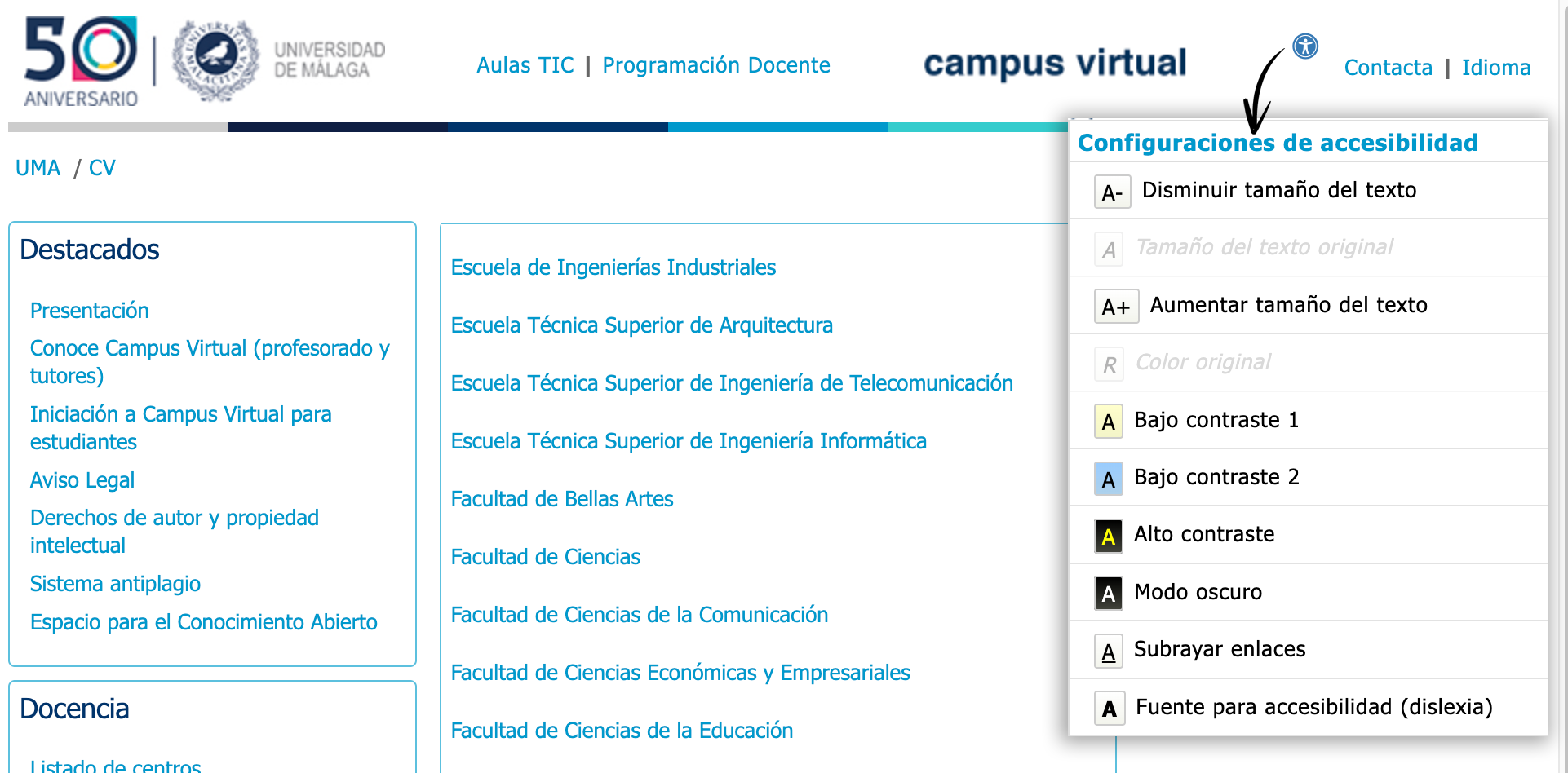Open the Aulas TIC menu item
Viewport: 1568px width, 773px height.
click(x=525, y=65)
